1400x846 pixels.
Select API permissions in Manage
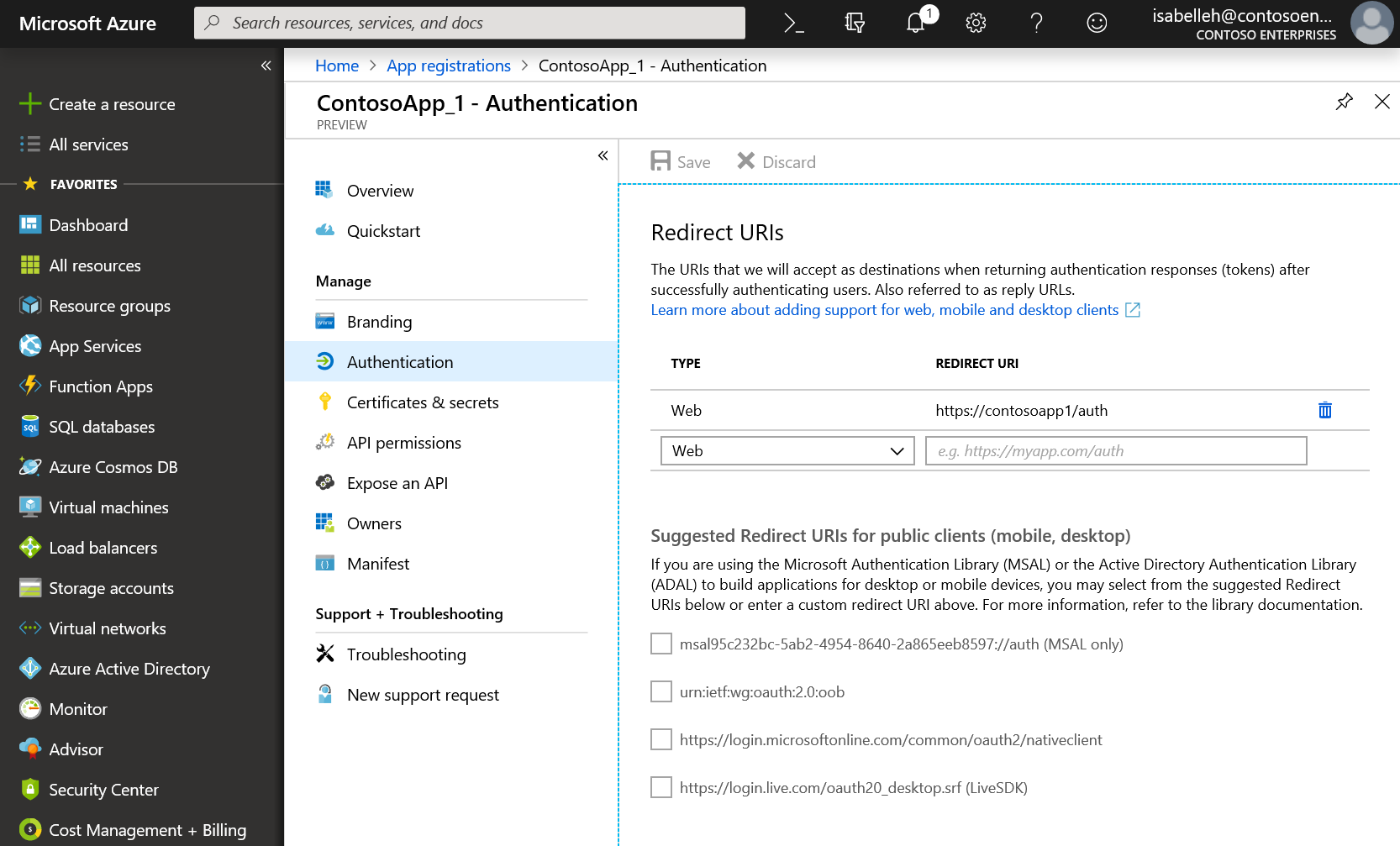click(403, 443)
